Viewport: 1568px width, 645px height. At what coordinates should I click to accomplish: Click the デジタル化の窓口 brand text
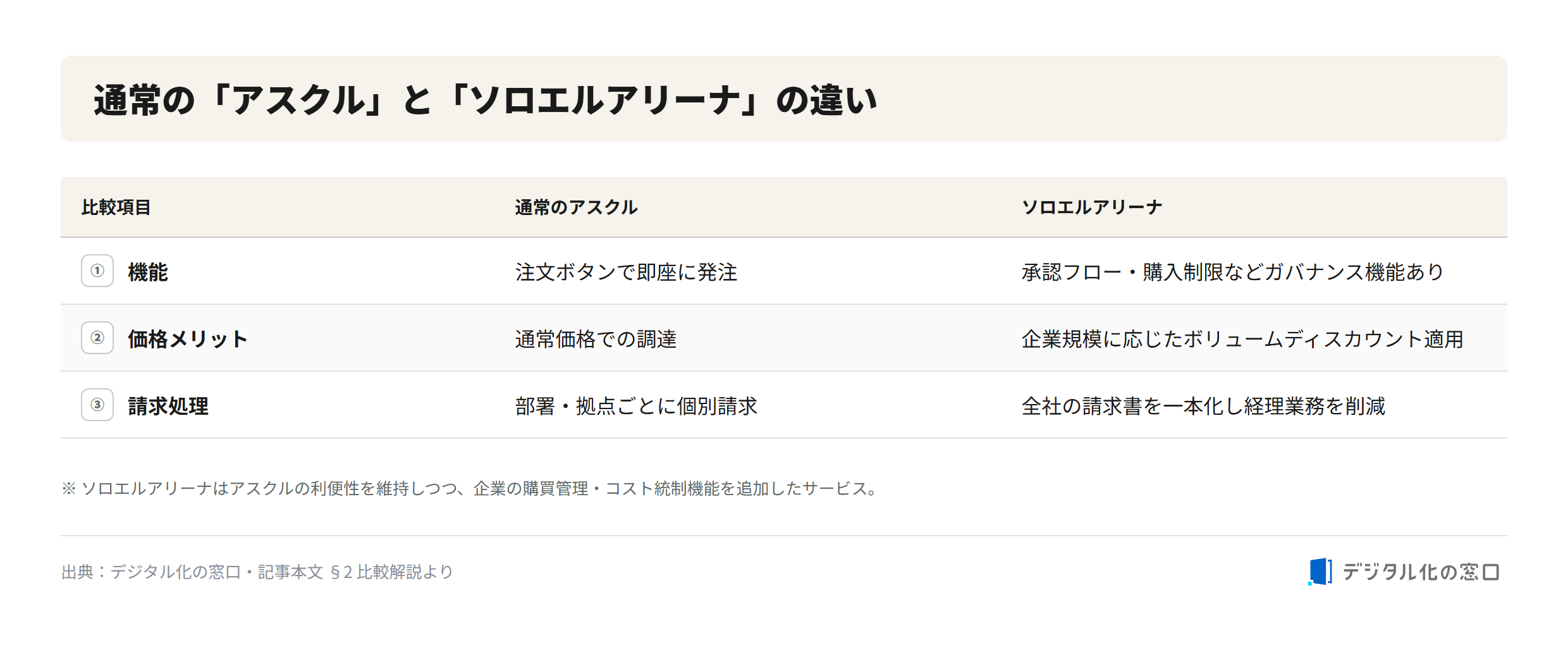pos(1421,572)
